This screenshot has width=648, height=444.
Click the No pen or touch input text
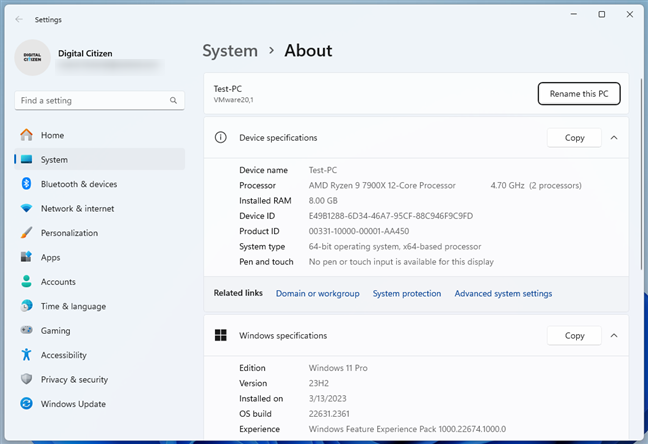[x=401, y=262]
